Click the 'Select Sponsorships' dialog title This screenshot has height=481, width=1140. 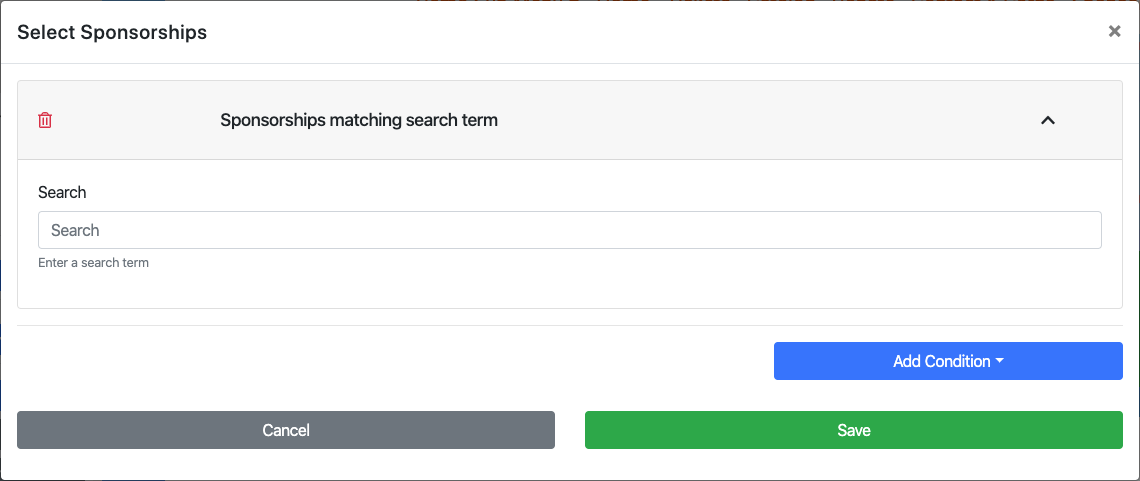(x=112, y=32)
